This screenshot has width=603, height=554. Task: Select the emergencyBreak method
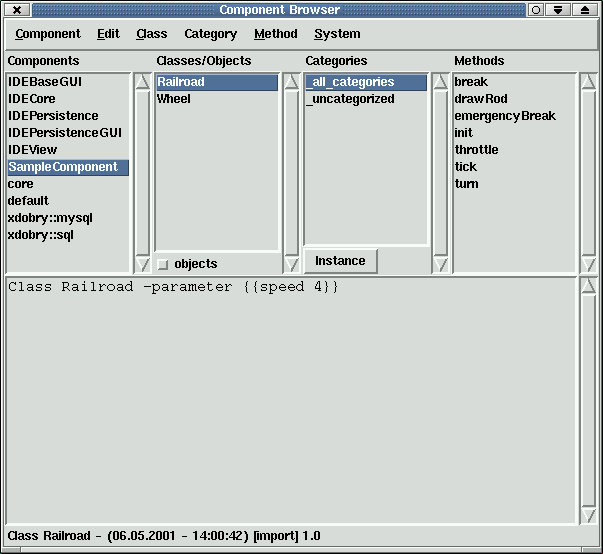505,116
